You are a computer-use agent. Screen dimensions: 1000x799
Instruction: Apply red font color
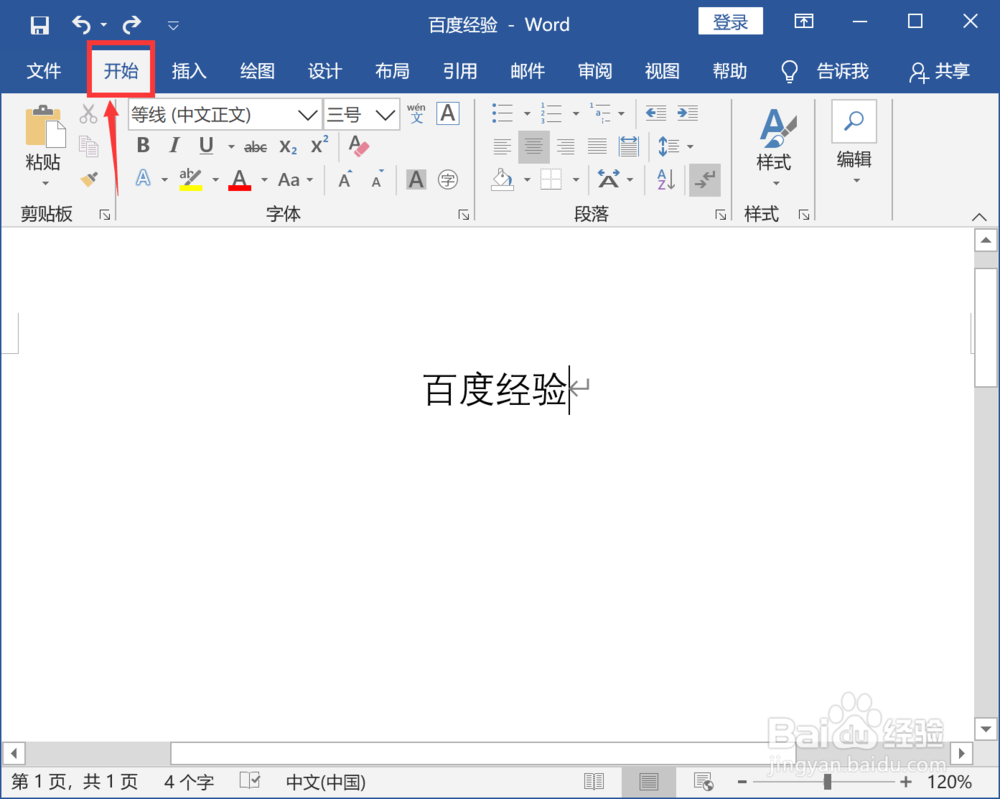(x=240, y=179)
